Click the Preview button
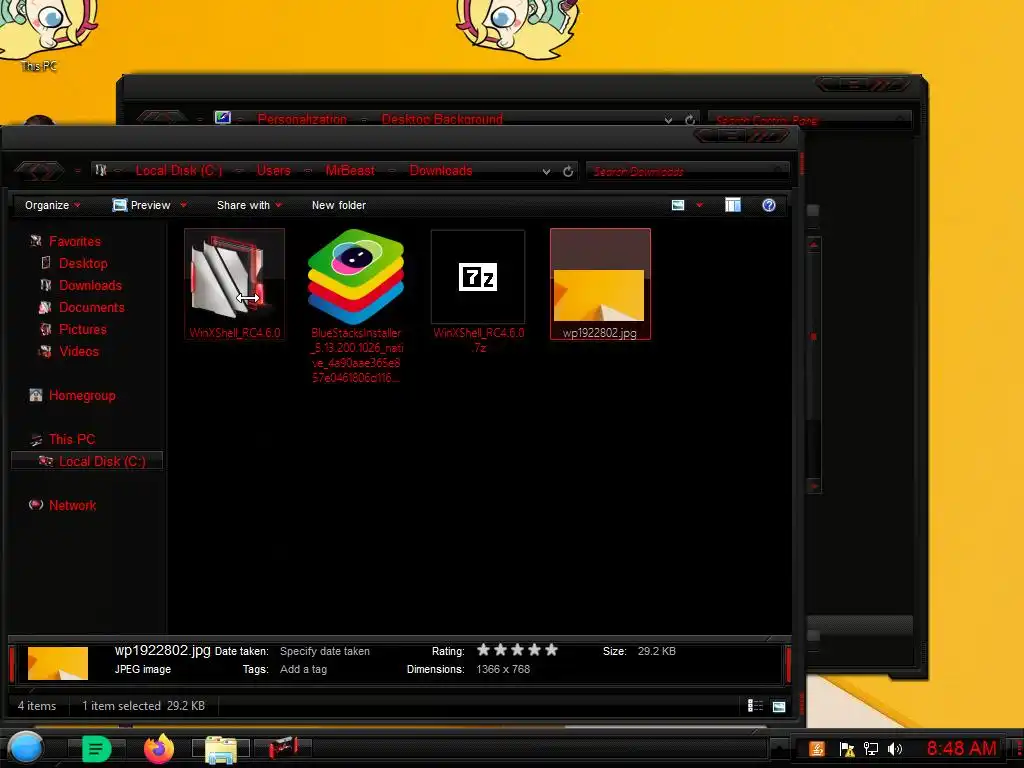This screenshot has height=768, width=1024. pos(142,205)
